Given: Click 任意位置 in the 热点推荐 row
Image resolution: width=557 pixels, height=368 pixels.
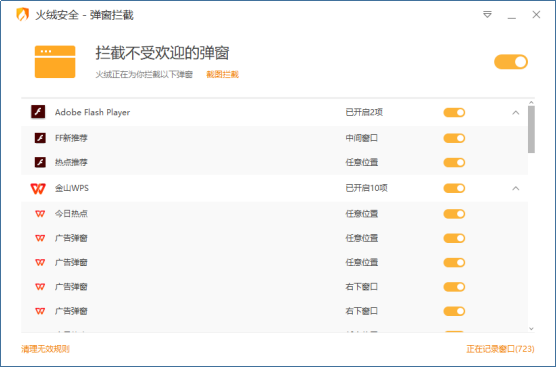Looking at the screenshot, I should [362, 162].
